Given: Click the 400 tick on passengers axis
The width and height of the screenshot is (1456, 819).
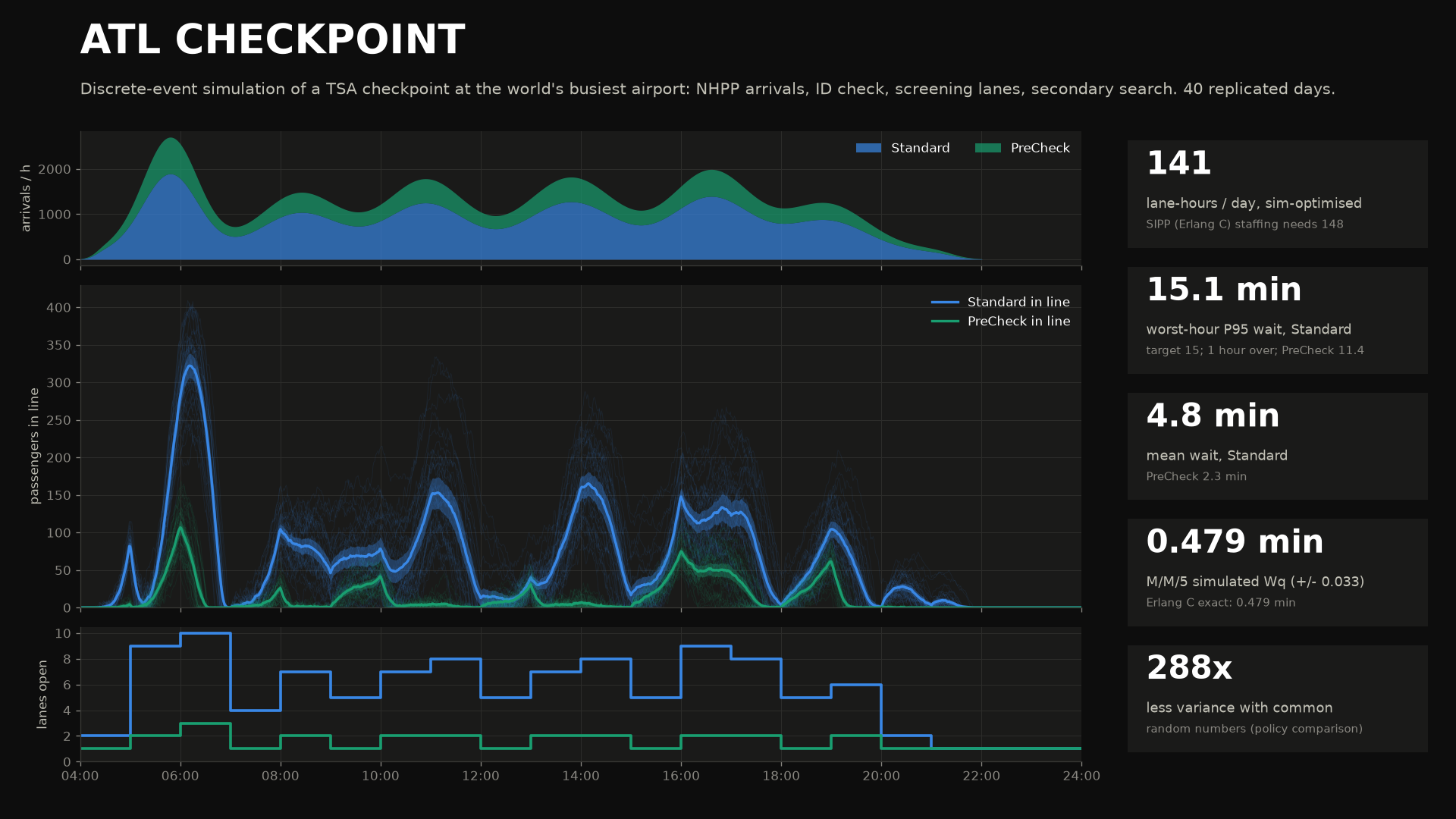Looking at the screenshot, I should pyautogui.click(x=58, y=308).
